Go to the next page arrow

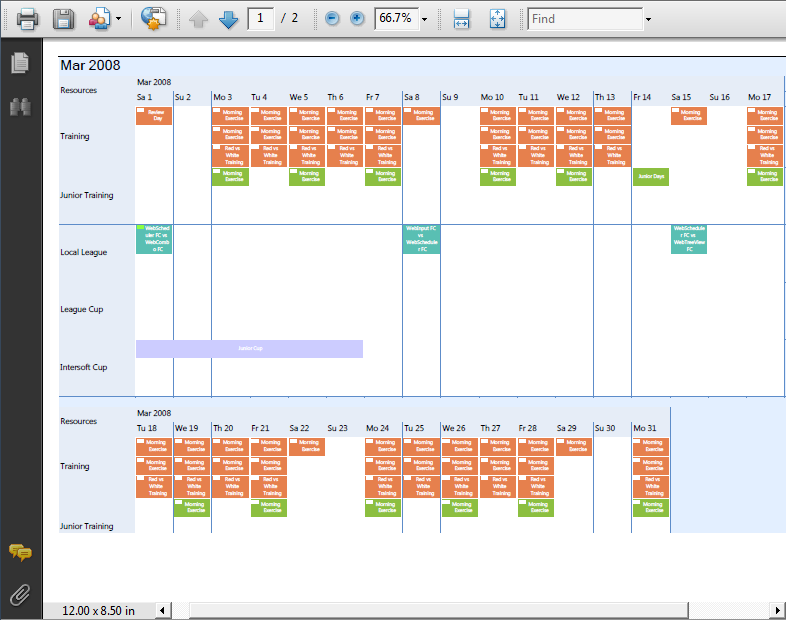coord(229,19)
